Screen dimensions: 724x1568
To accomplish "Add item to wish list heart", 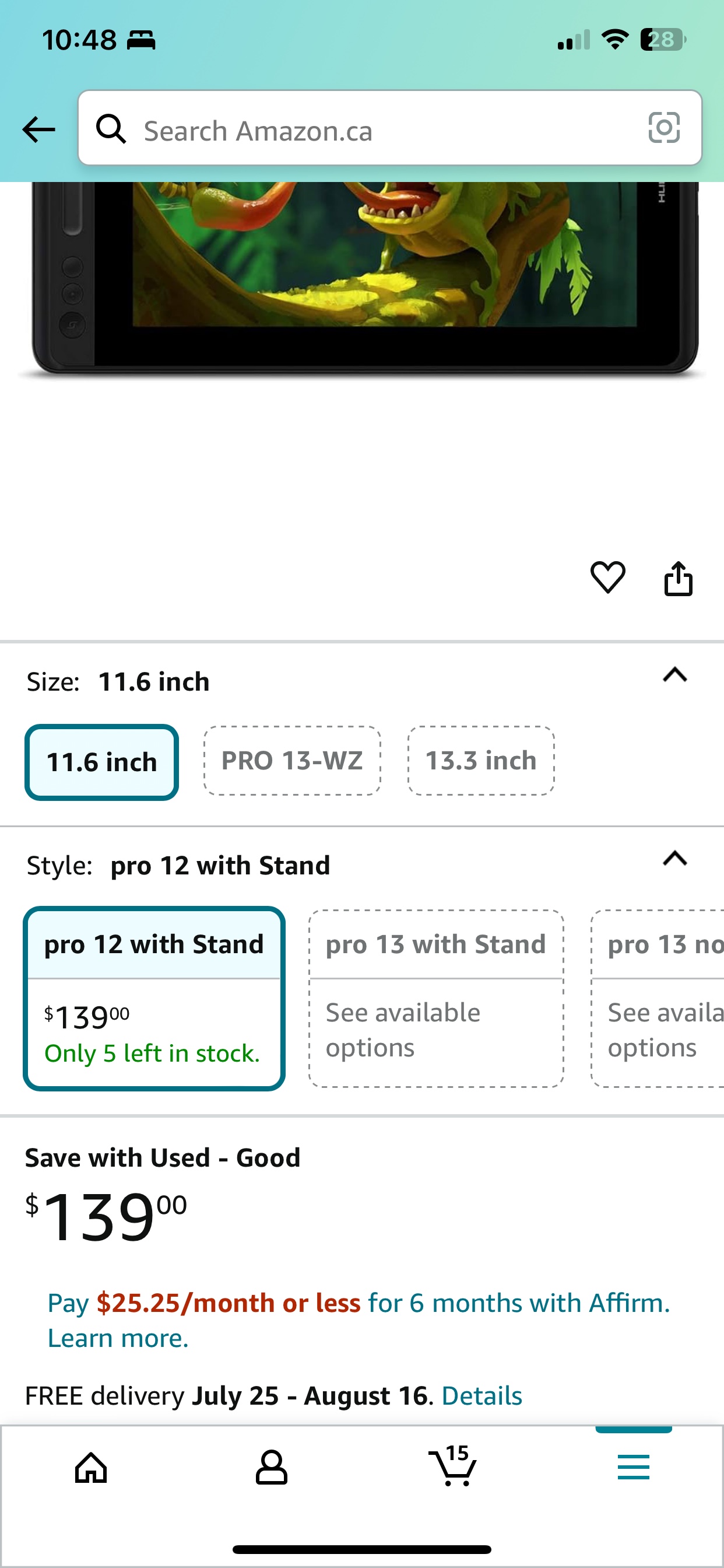I will (608, 577).
